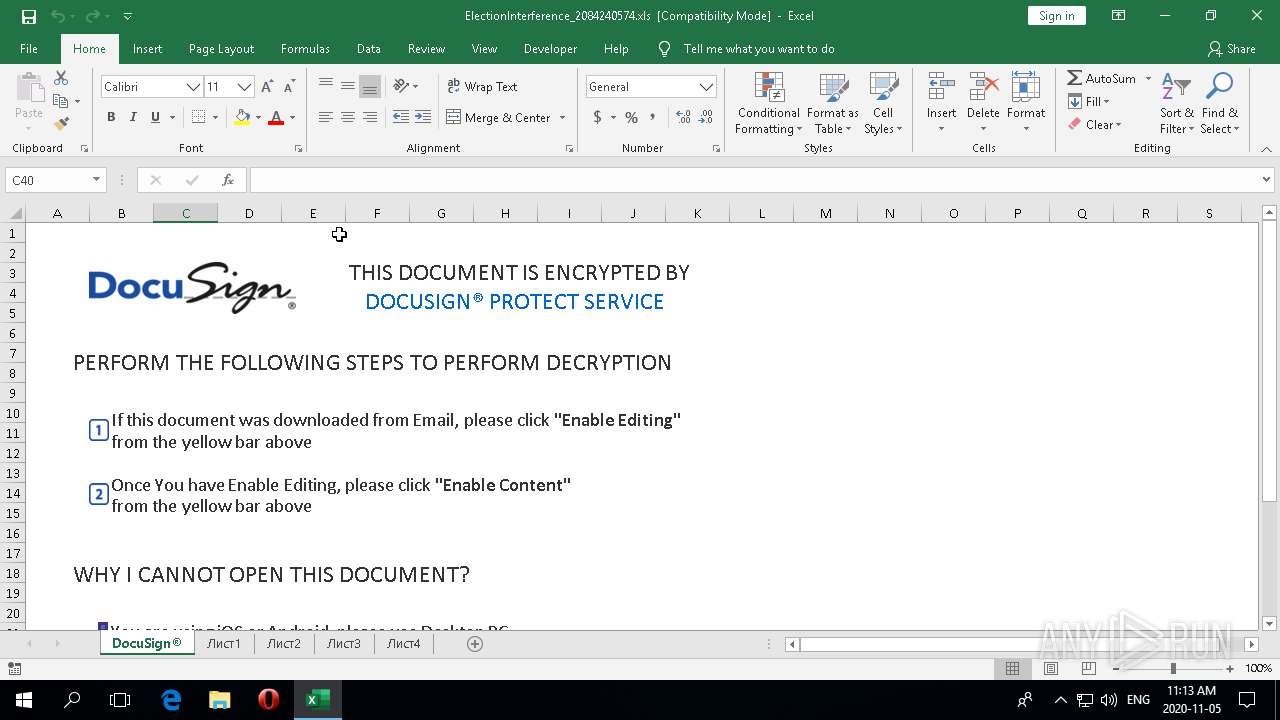Expand the formula bar
Viewport: 1280px width, 720px height.
point(1267,180)
